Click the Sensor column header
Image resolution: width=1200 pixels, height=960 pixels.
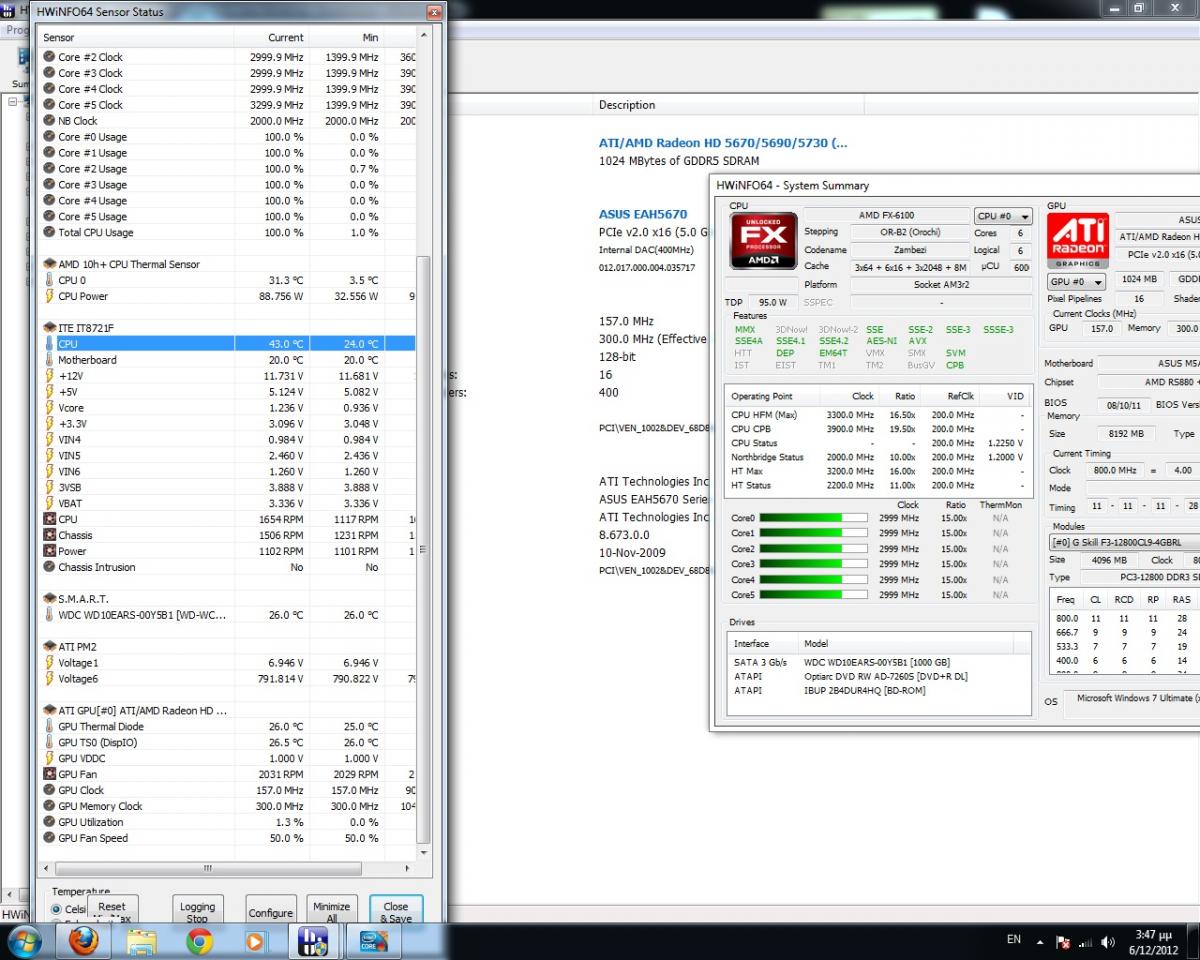[x=136, y=38]
